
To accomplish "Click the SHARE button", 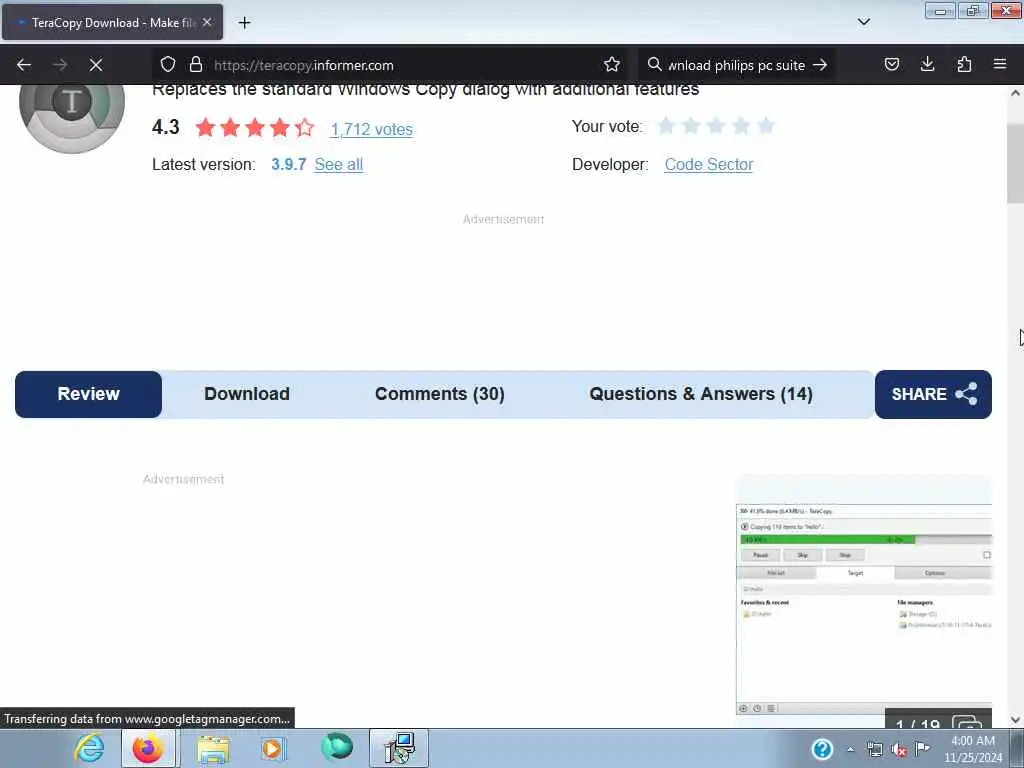I will click(933, 394).
